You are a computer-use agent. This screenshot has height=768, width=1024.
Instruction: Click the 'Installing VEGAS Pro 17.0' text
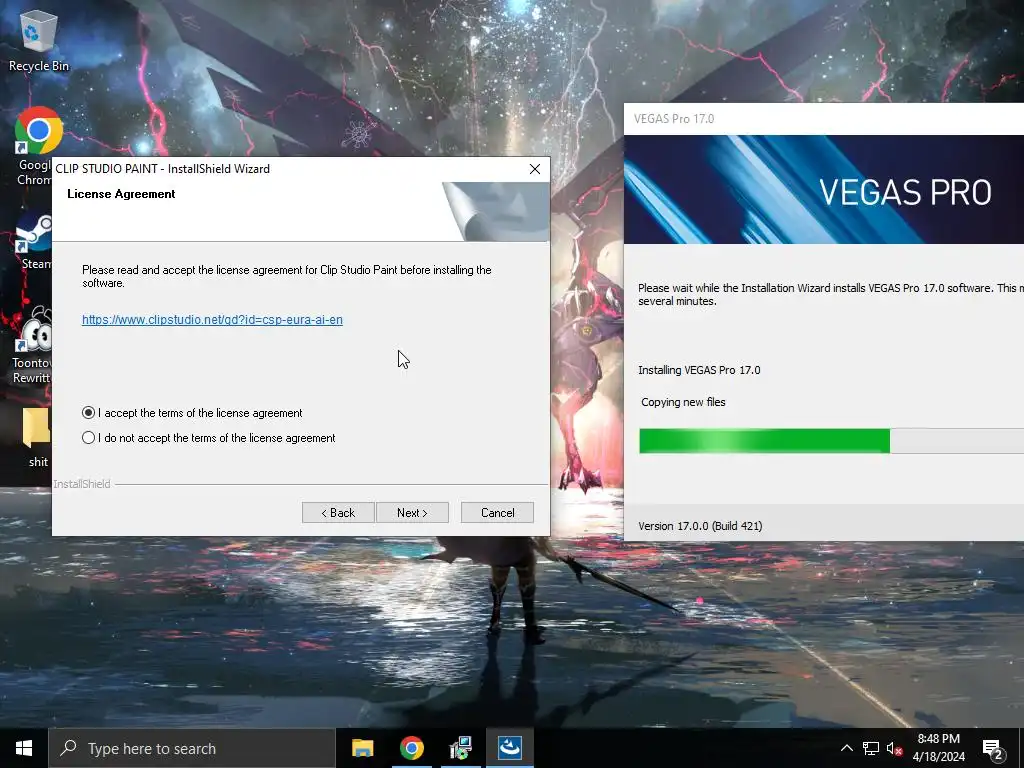[x=699, y=370]
